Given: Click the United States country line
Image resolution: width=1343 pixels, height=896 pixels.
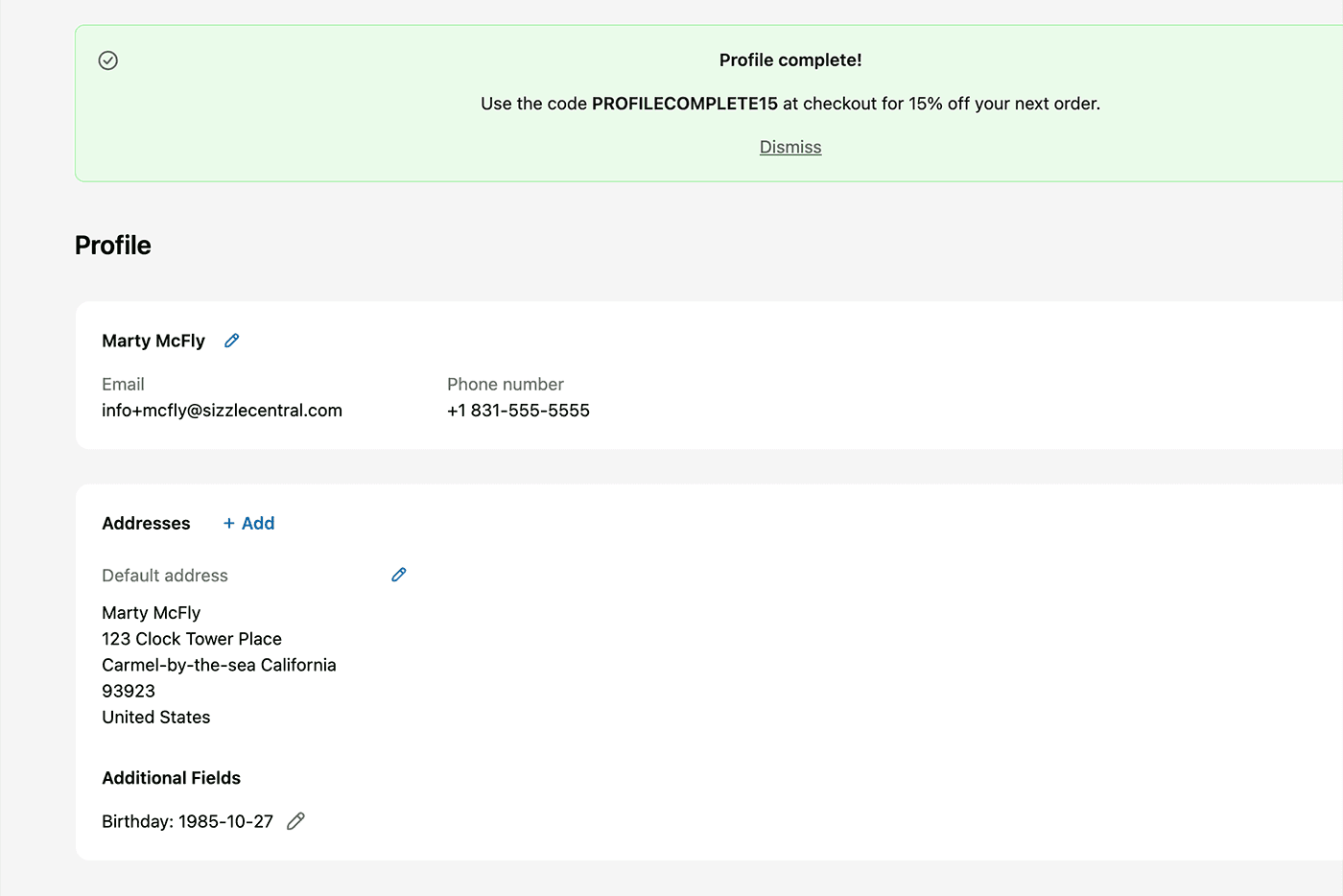Looking at the screenshot, I should [156, 717].
